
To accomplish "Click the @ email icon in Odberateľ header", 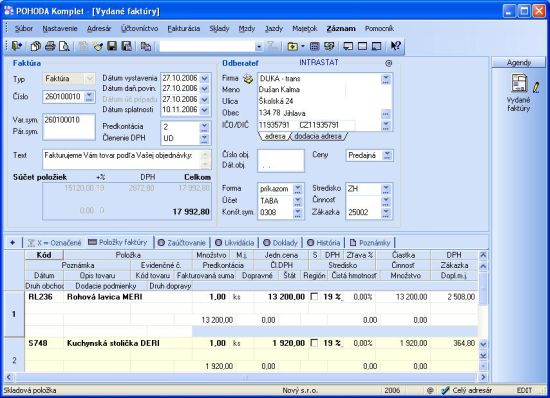I will 388,63.
